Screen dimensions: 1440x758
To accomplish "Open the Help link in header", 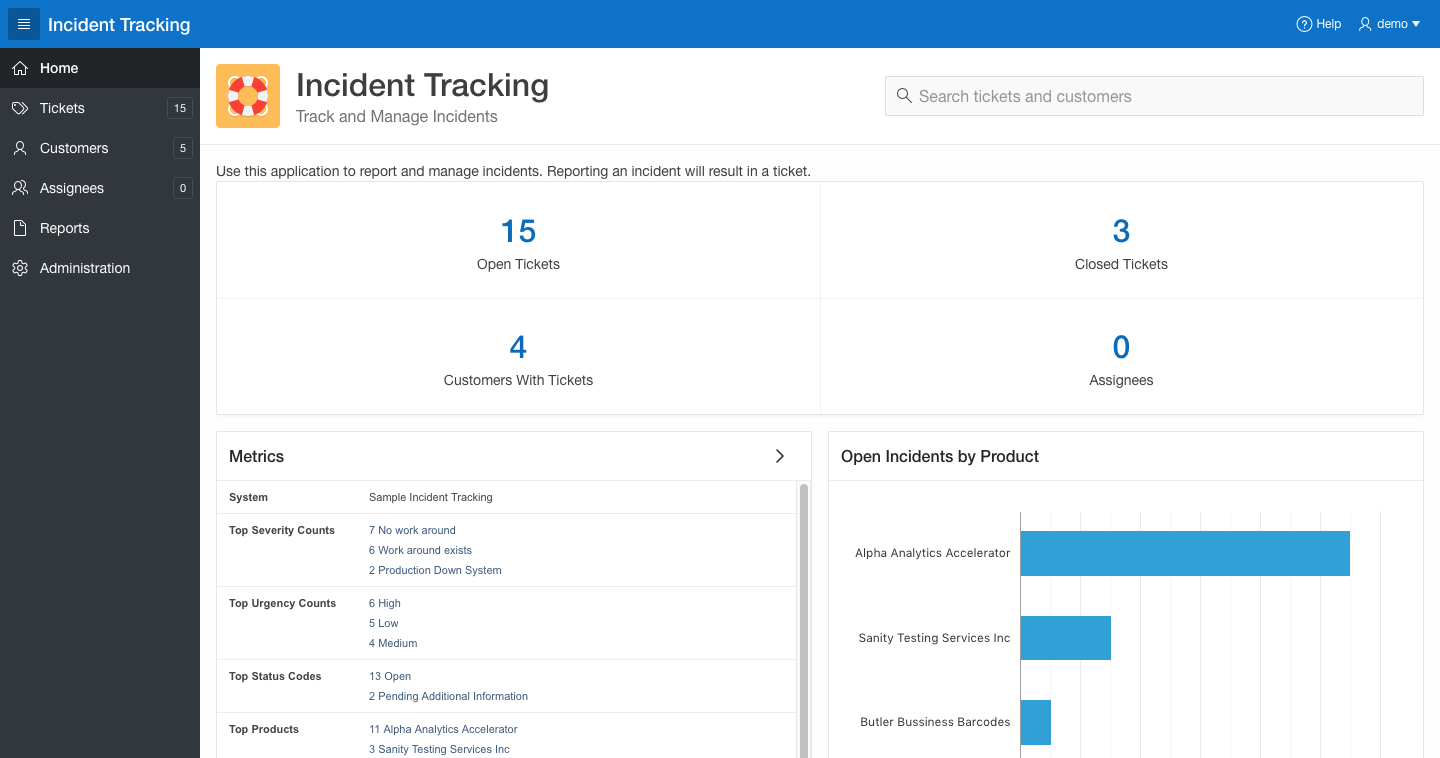I will coord(1318,24).
